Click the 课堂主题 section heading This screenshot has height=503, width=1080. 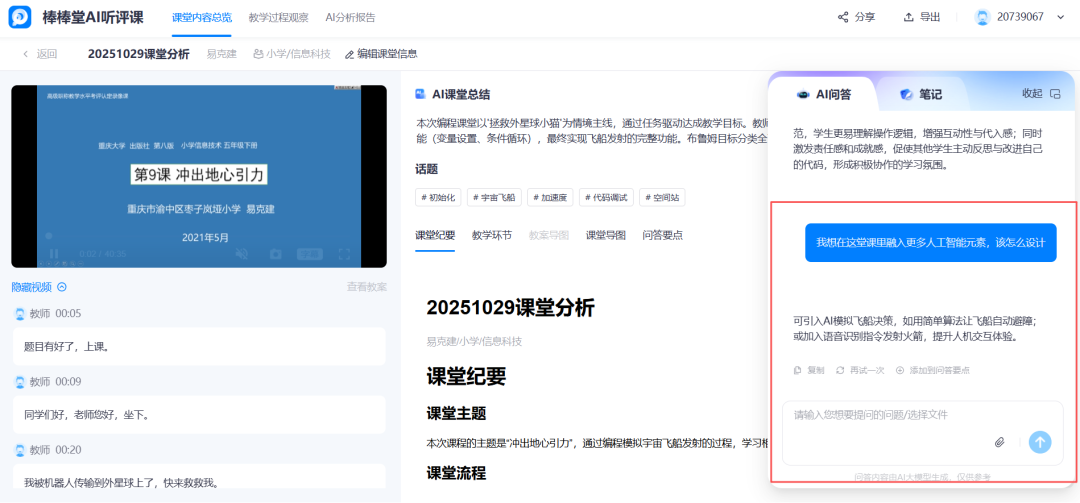tap(456, 414)
